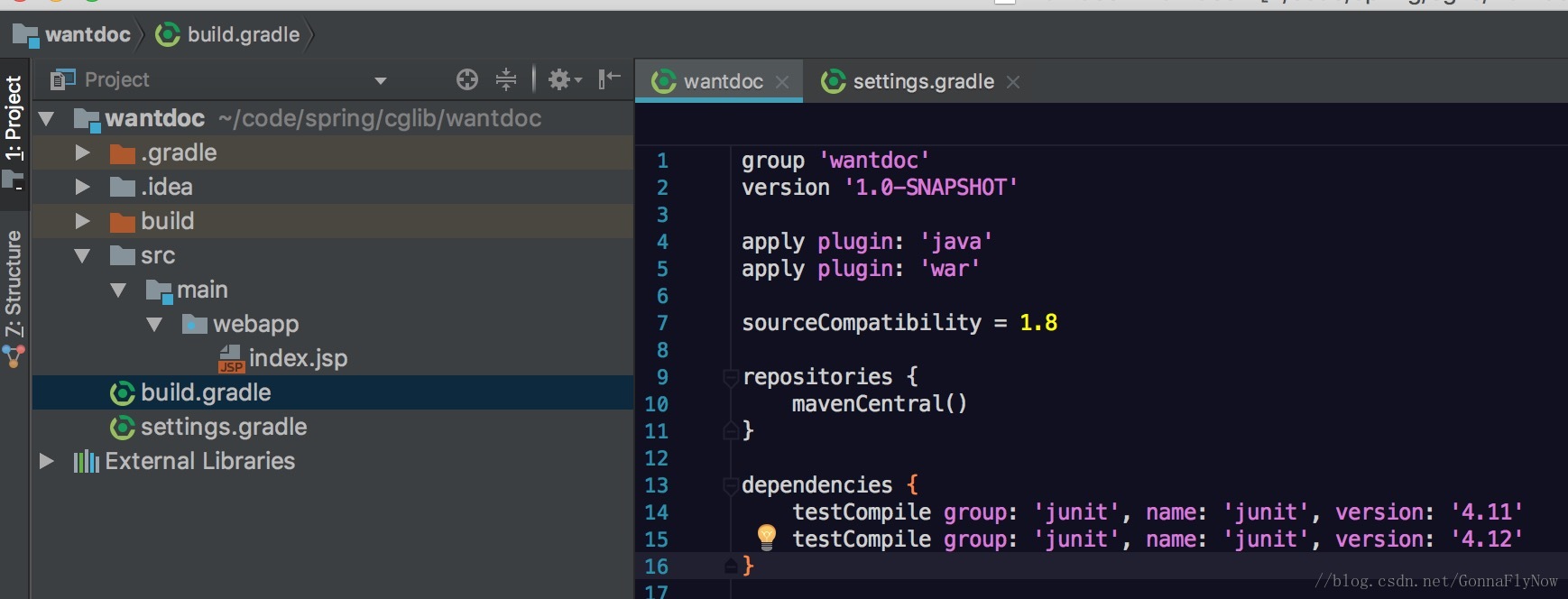Select the build folder icon
This screenshot has width=1568, height=599.
[122, 222]
